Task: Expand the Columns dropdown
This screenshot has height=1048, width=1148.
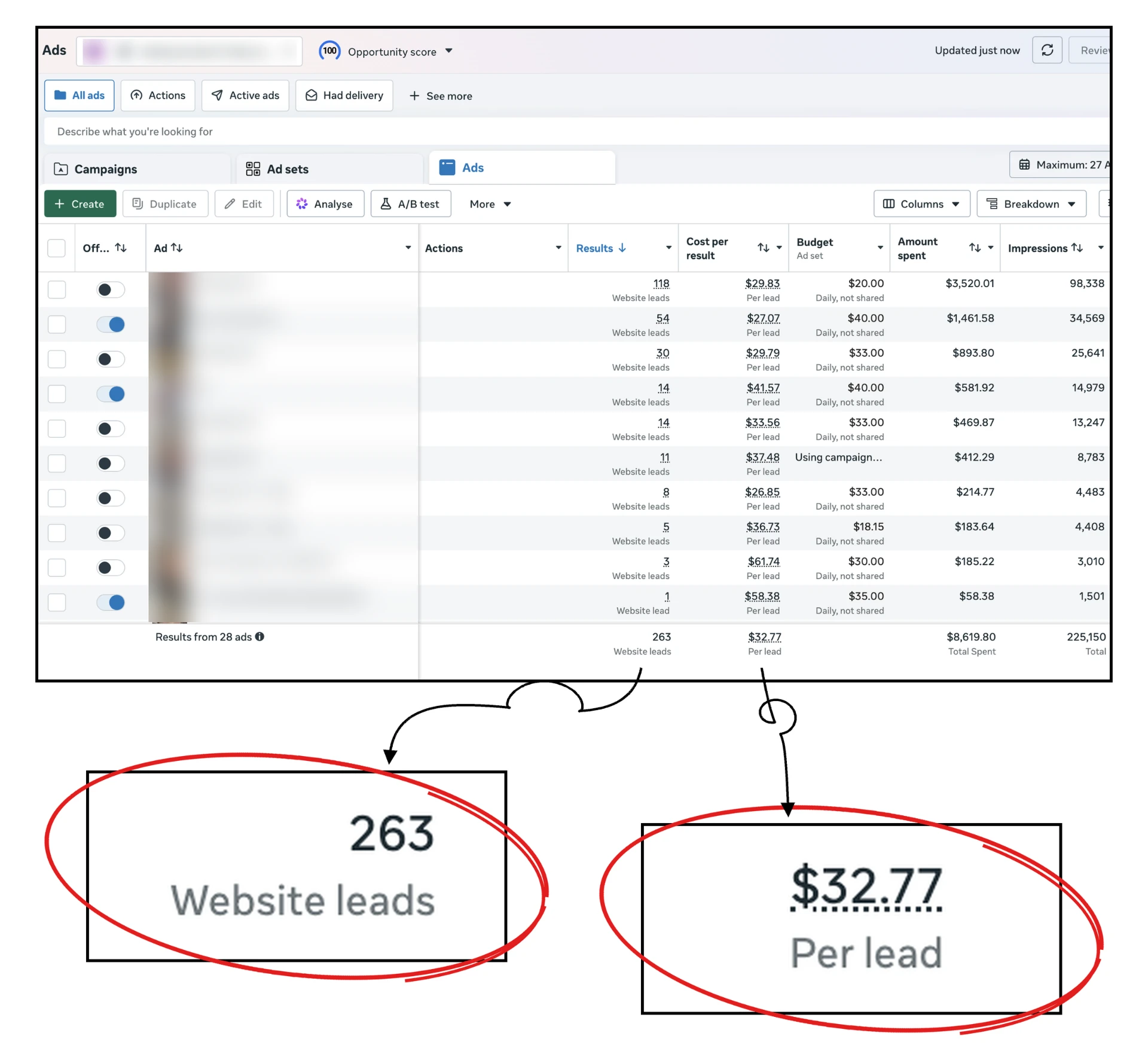Action: coord(921,204)
